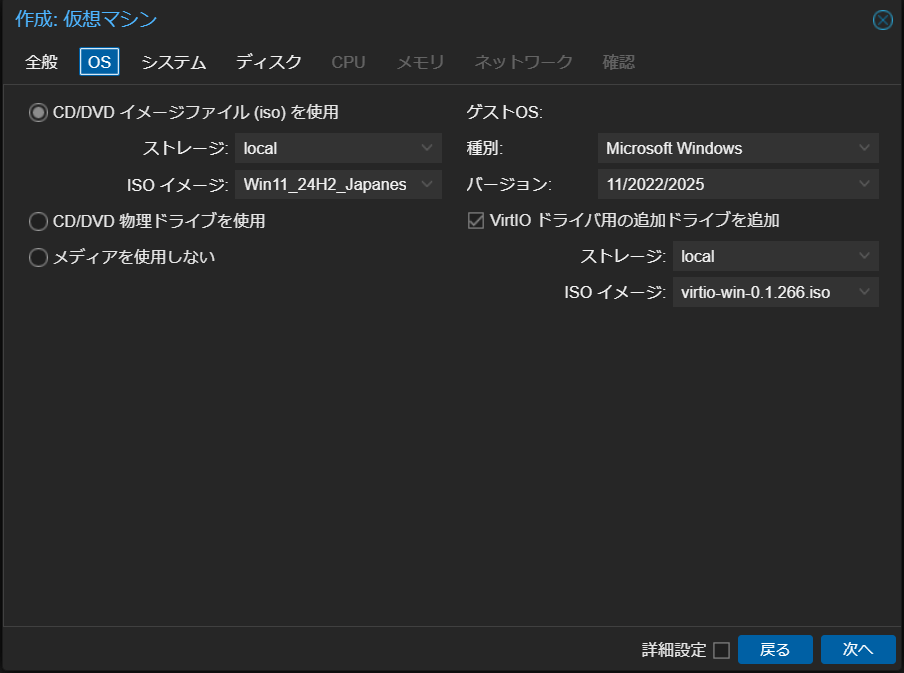Select CD/DVD 物理ドライブを使用 radio
This screenshot has height=673, width=904.
click(38, 221)
